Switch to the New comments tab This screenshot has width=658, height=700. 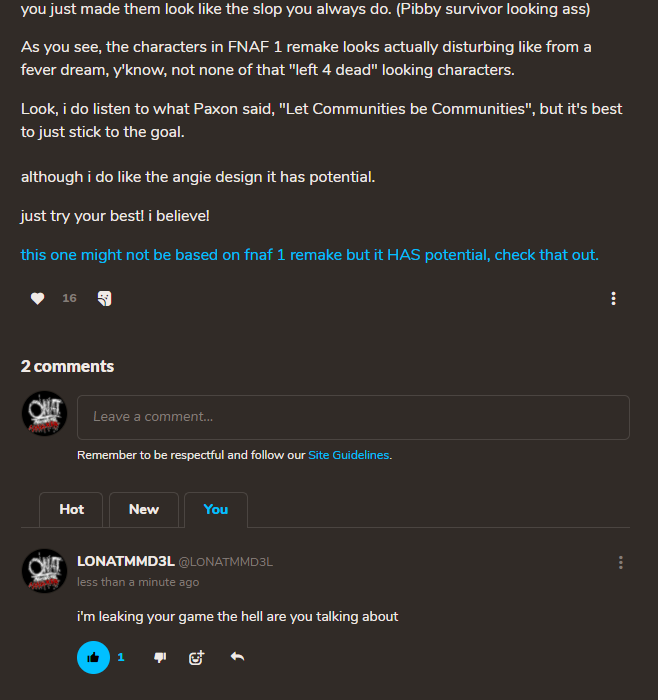tap(144, 509)
